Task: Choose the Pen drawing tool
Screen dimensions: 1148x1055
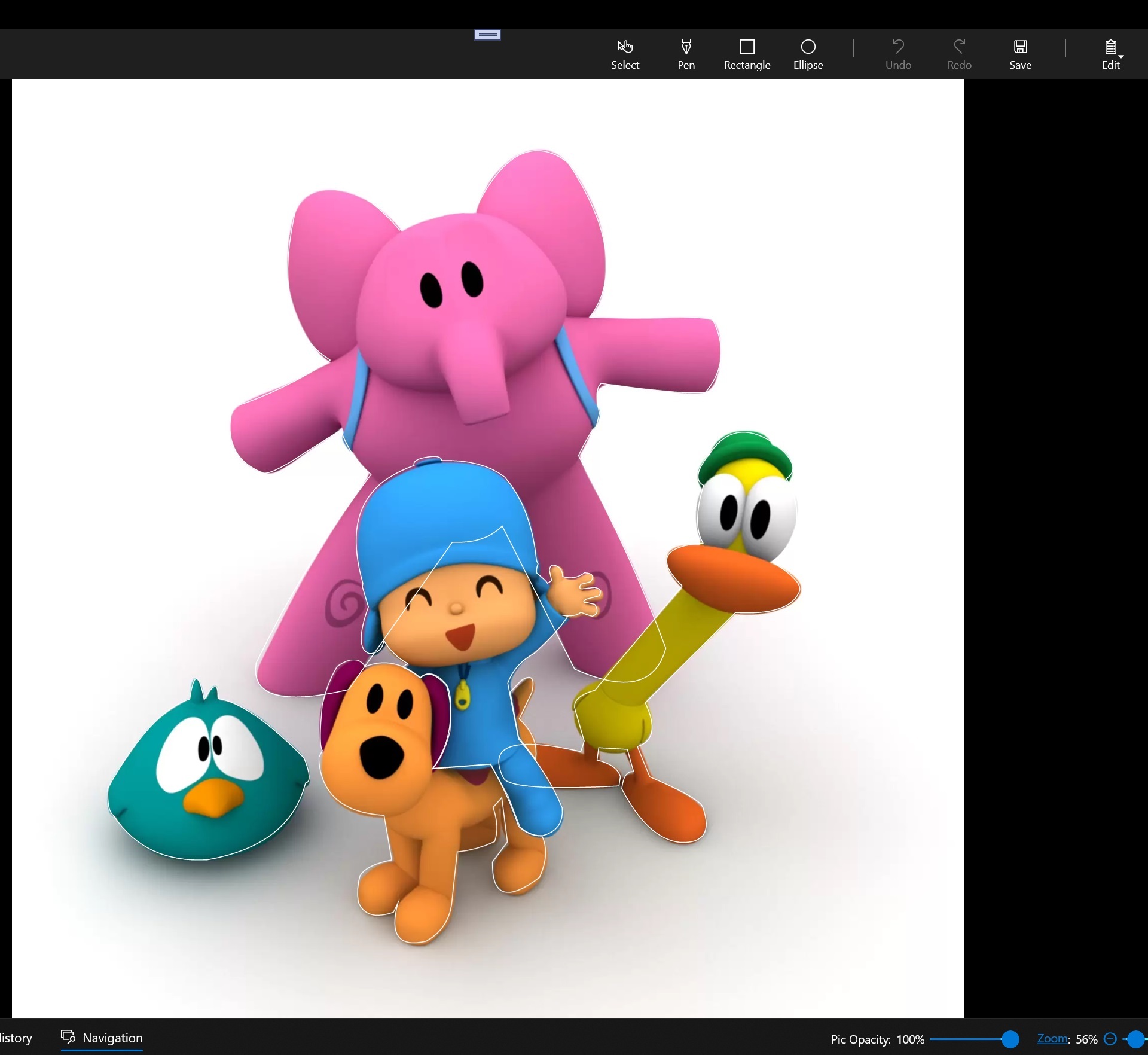Action: click(x=686, y=54)
